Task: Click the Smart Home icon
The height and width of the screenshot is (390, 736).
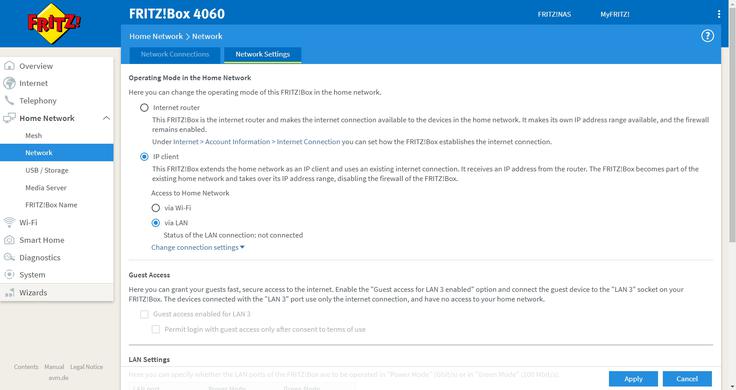Action: [x=9, y=240]
